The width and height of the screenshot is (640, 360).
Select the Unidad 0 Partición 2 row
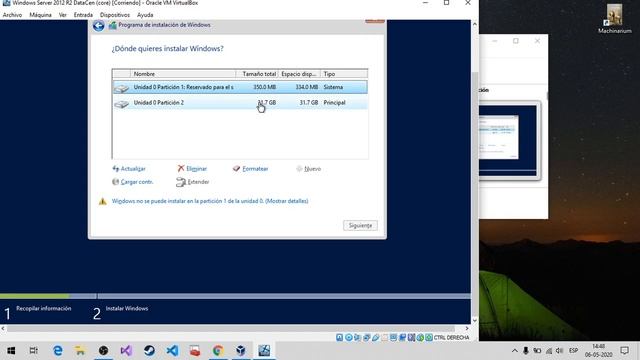[x=240, y=103]
